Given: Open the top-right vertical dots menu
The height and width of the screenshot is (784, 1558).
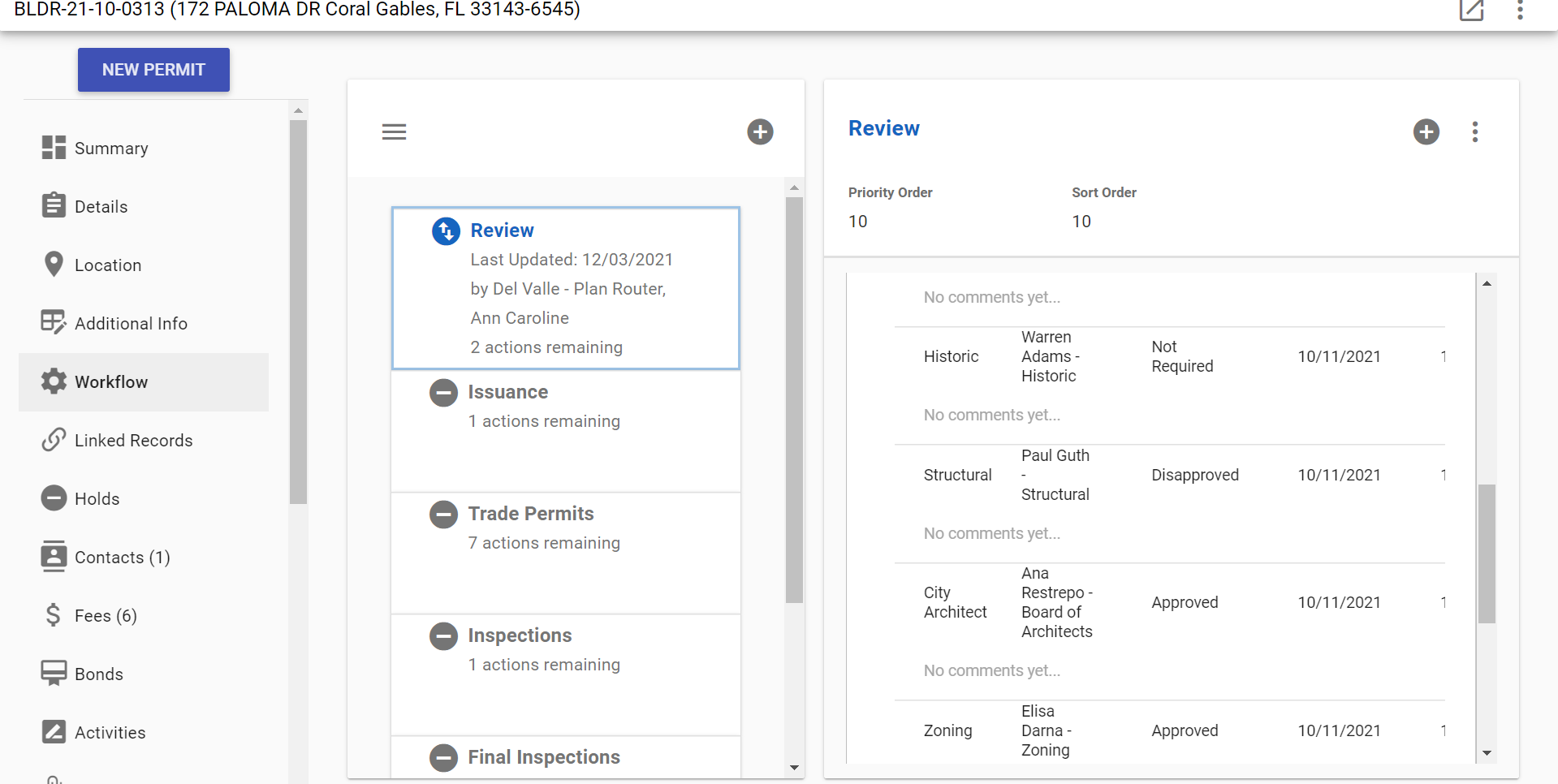Looking at the screenshot, I should [1520, 11].
